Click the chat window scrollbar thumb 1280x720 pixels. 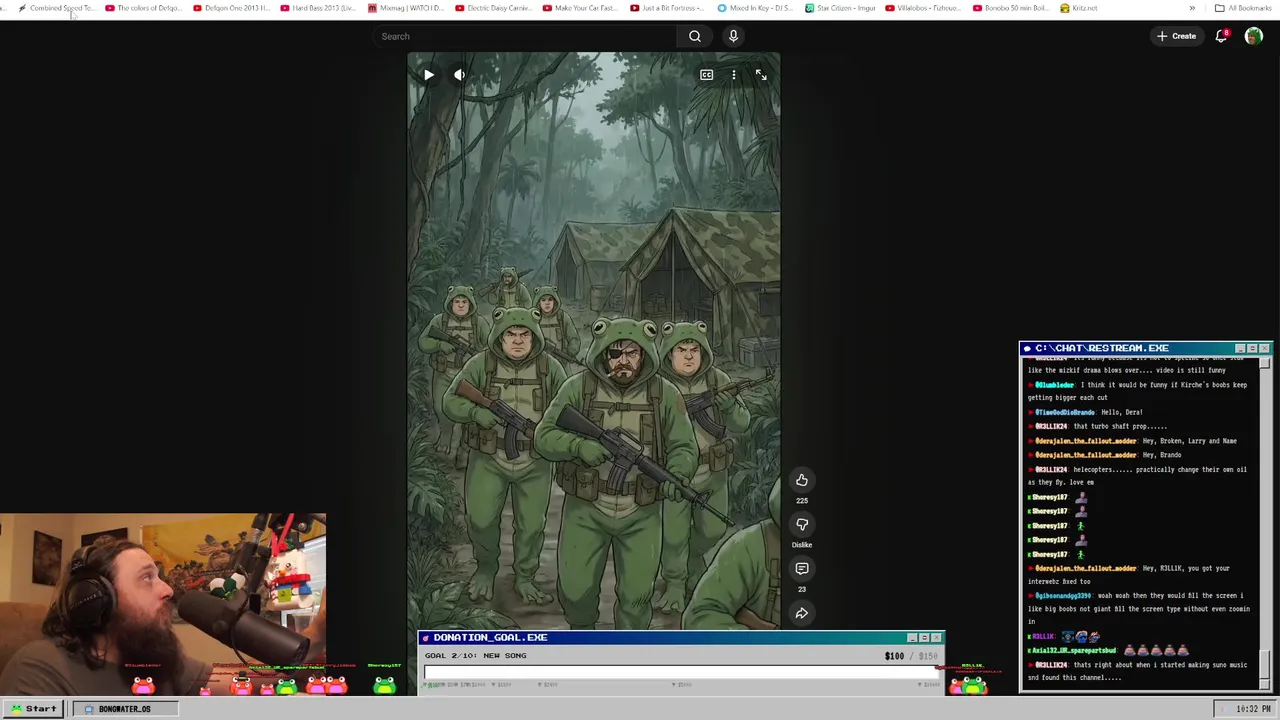click(x=1265, y=664)
